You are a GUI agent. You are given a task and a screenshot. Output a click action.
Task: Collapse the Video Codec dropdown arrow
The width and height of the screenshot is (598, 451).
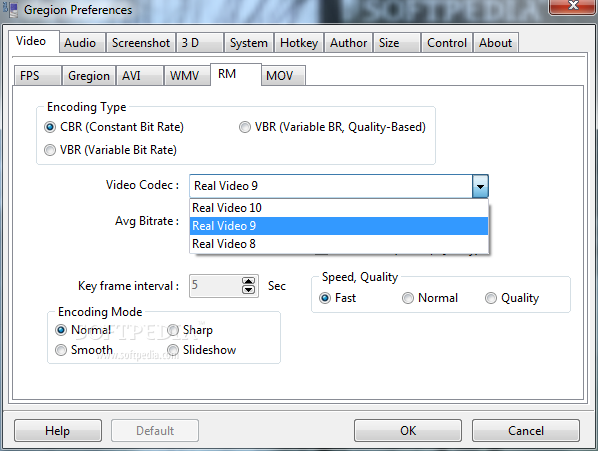[x=480, y=186]
